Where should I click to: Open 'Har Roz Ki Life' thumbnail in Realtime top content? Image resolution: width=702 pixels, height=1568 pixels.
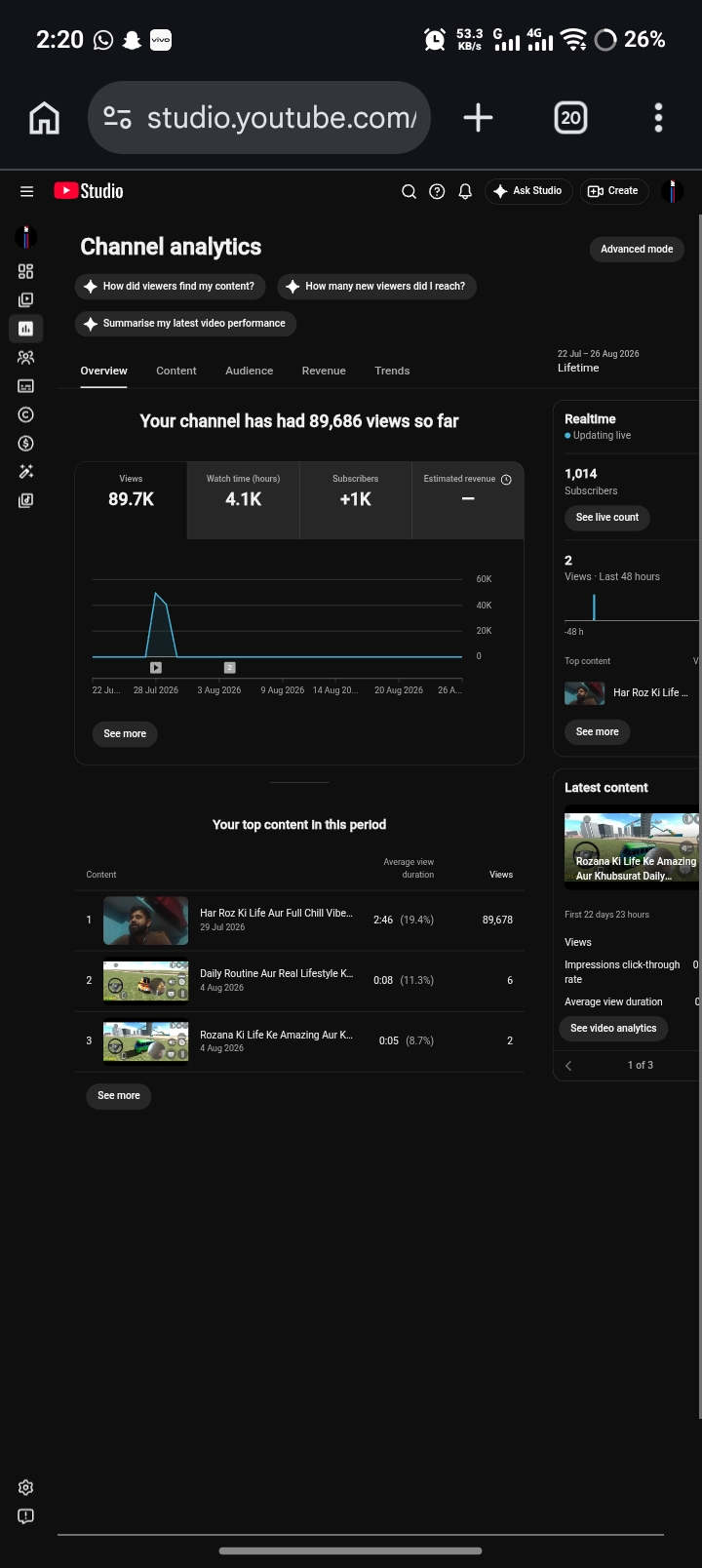tap(585, 693)
